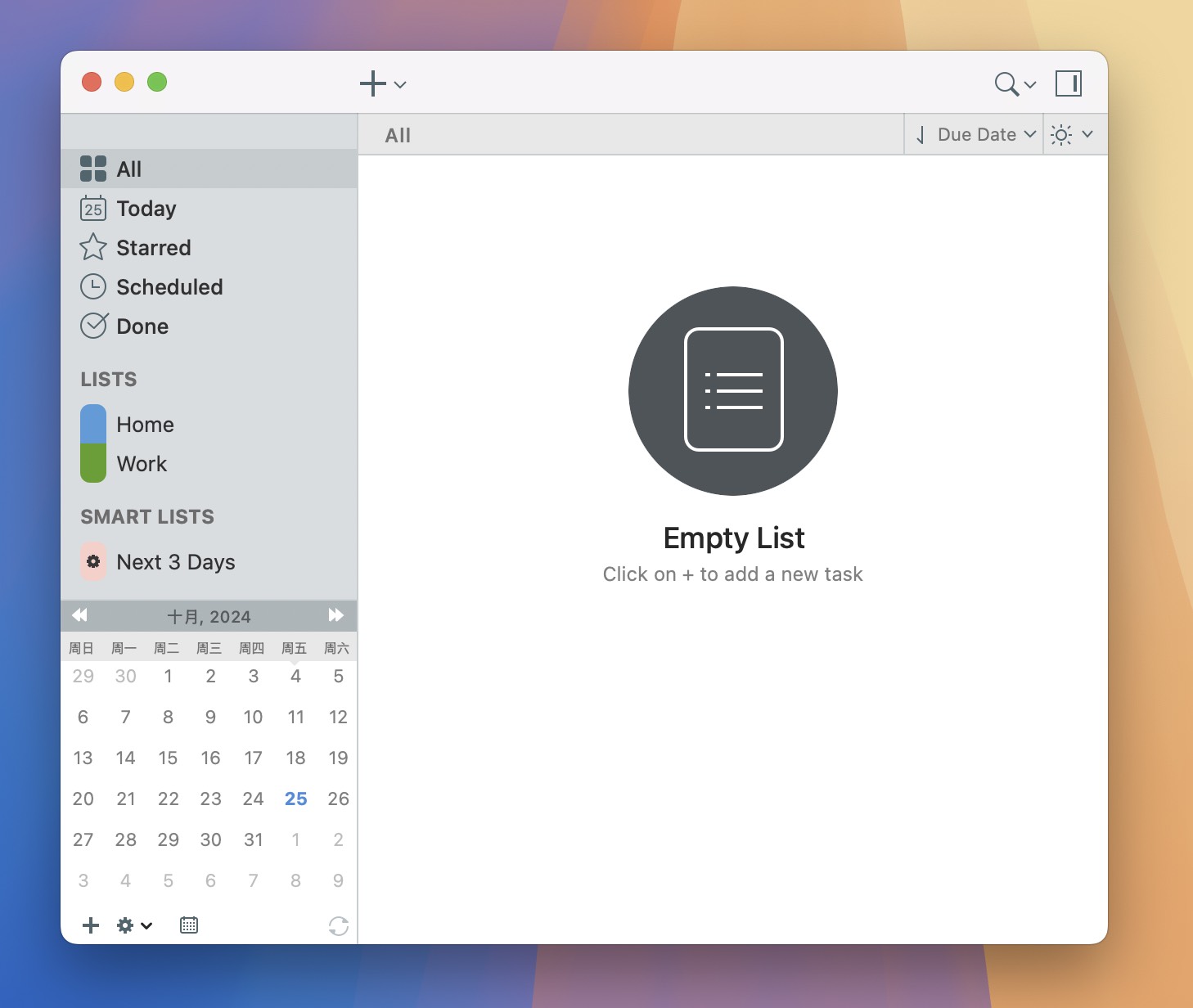
Task: Click the search magnifier icon
Action: pos(1005,83)
